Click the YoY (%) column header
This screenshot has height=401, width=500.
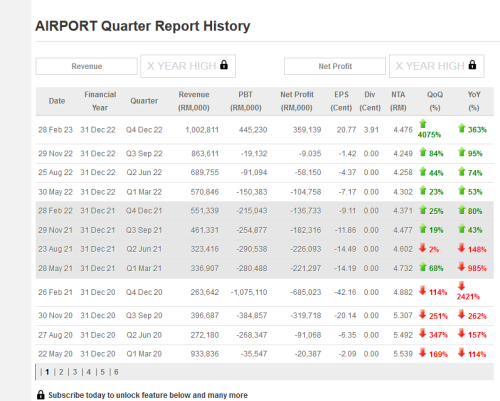474,101
